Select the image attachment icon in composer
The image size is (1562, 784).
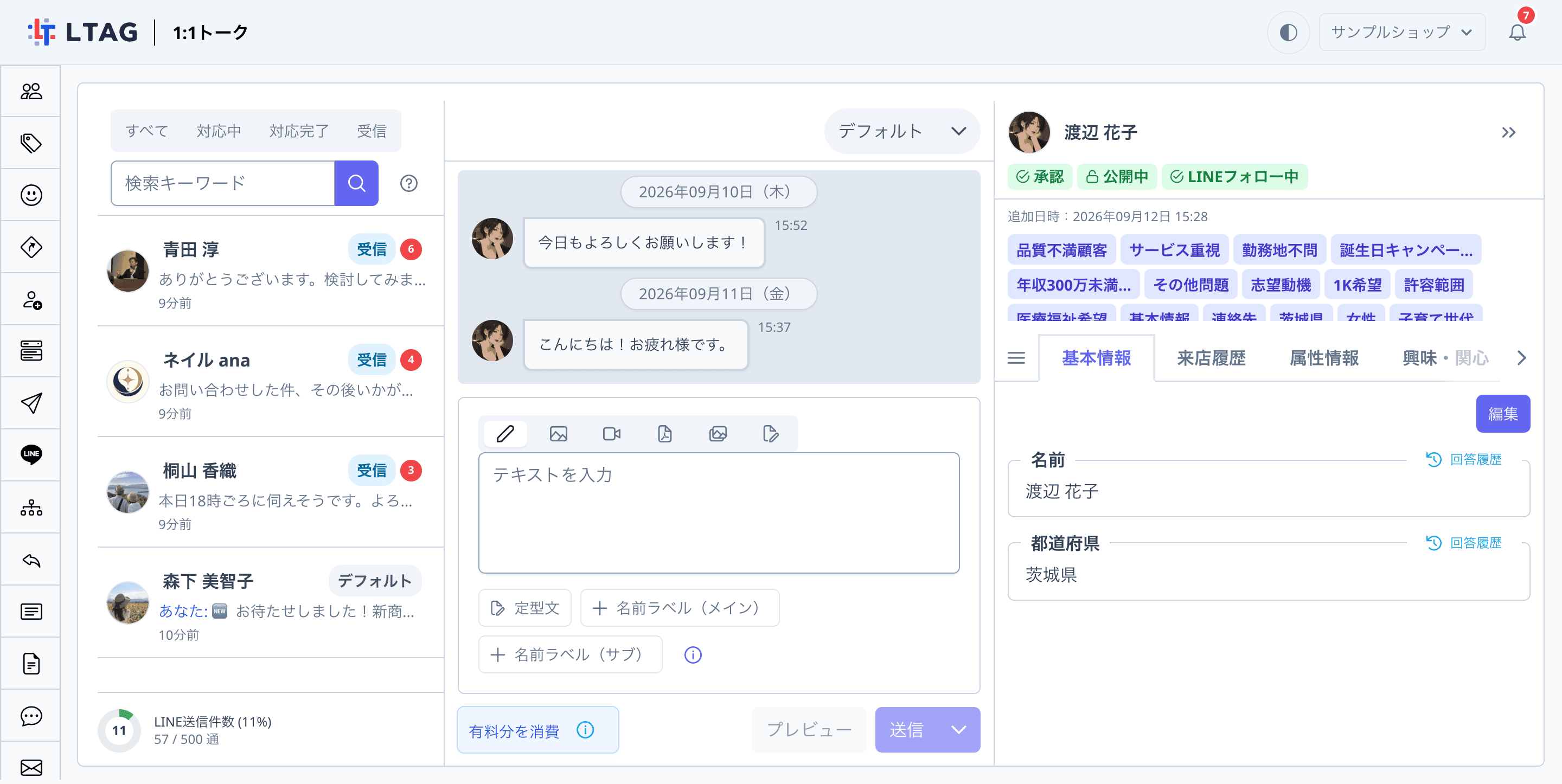pos(558,434)
